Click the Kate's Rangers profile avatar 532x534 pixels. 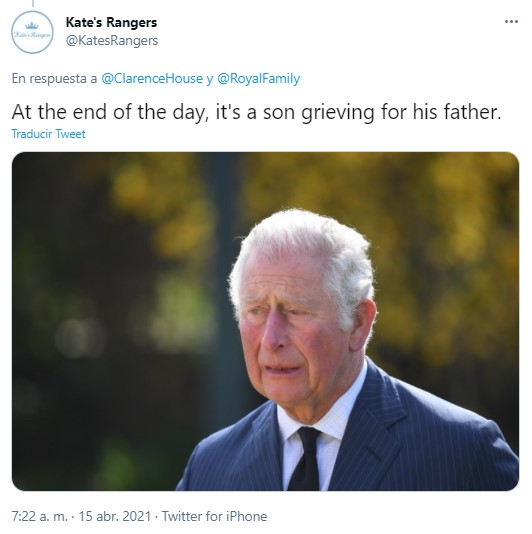pyautogui.click(x=32, y=32)
